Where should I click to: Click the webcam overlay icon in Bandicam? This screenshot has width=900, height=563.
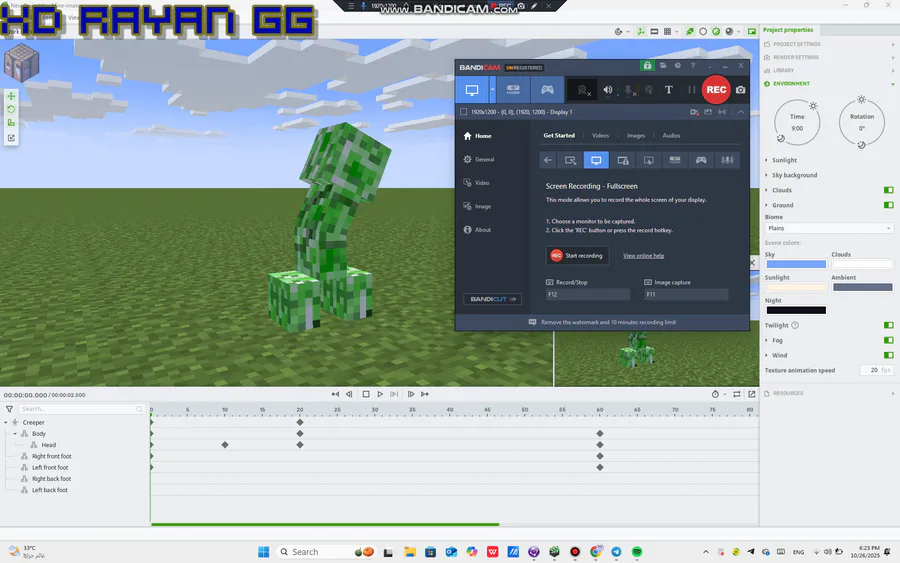[583, 90]
